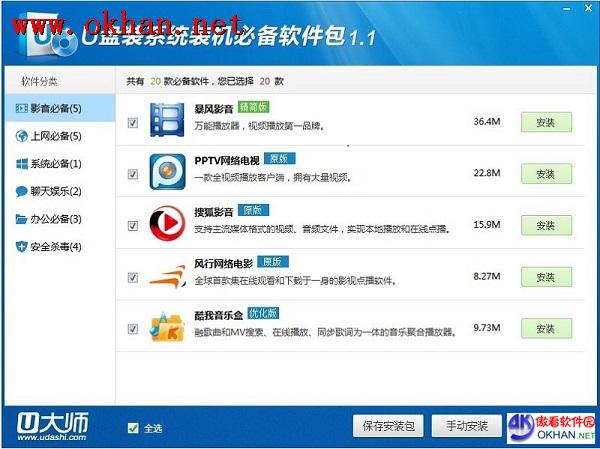Screen dimensions: 600x449
Task: Toggle the 搜狐影音 checkbox
Action: pos(133,226)
